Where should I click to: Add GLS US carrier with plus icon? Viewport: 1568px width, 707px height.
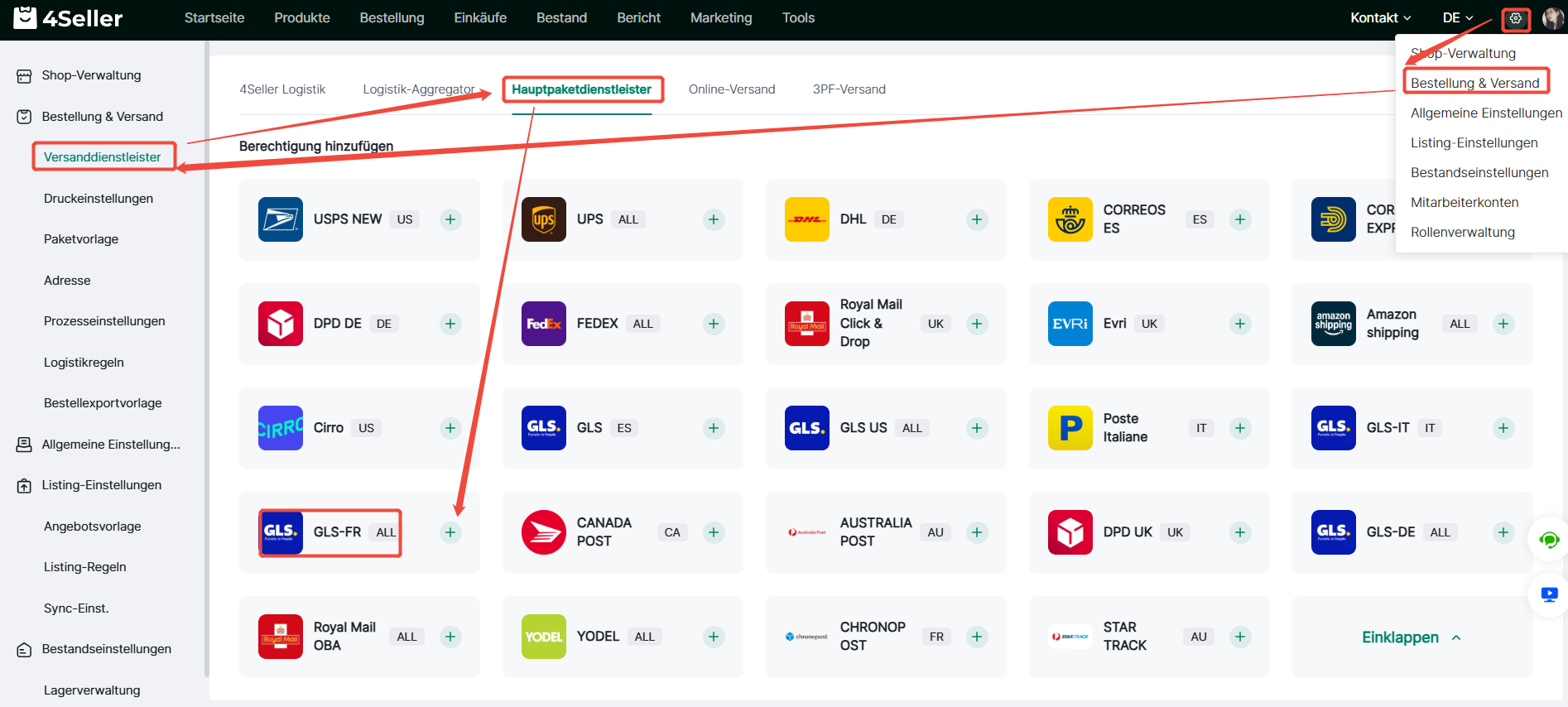coord(977,428)
